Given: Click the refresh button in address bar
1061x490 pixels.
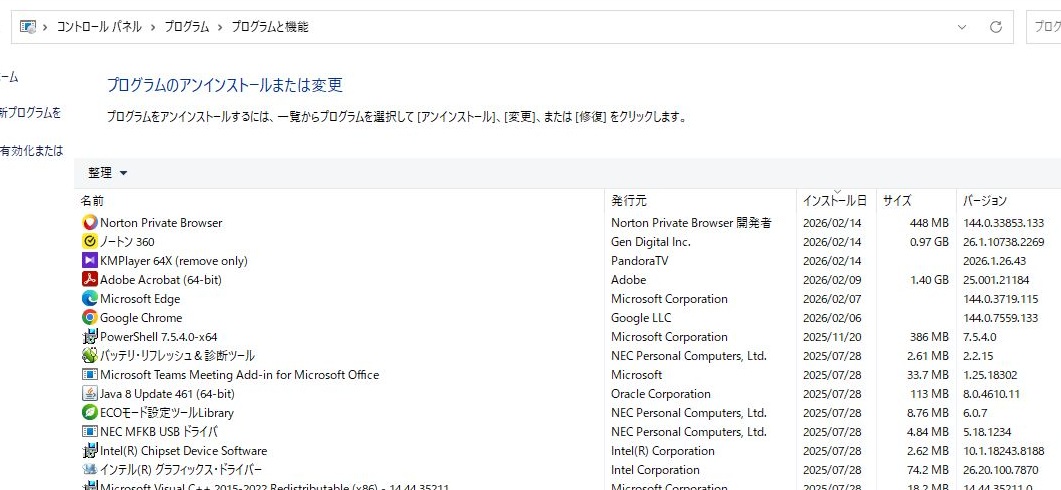Looking at the screenshot, I should click(995, 27).
